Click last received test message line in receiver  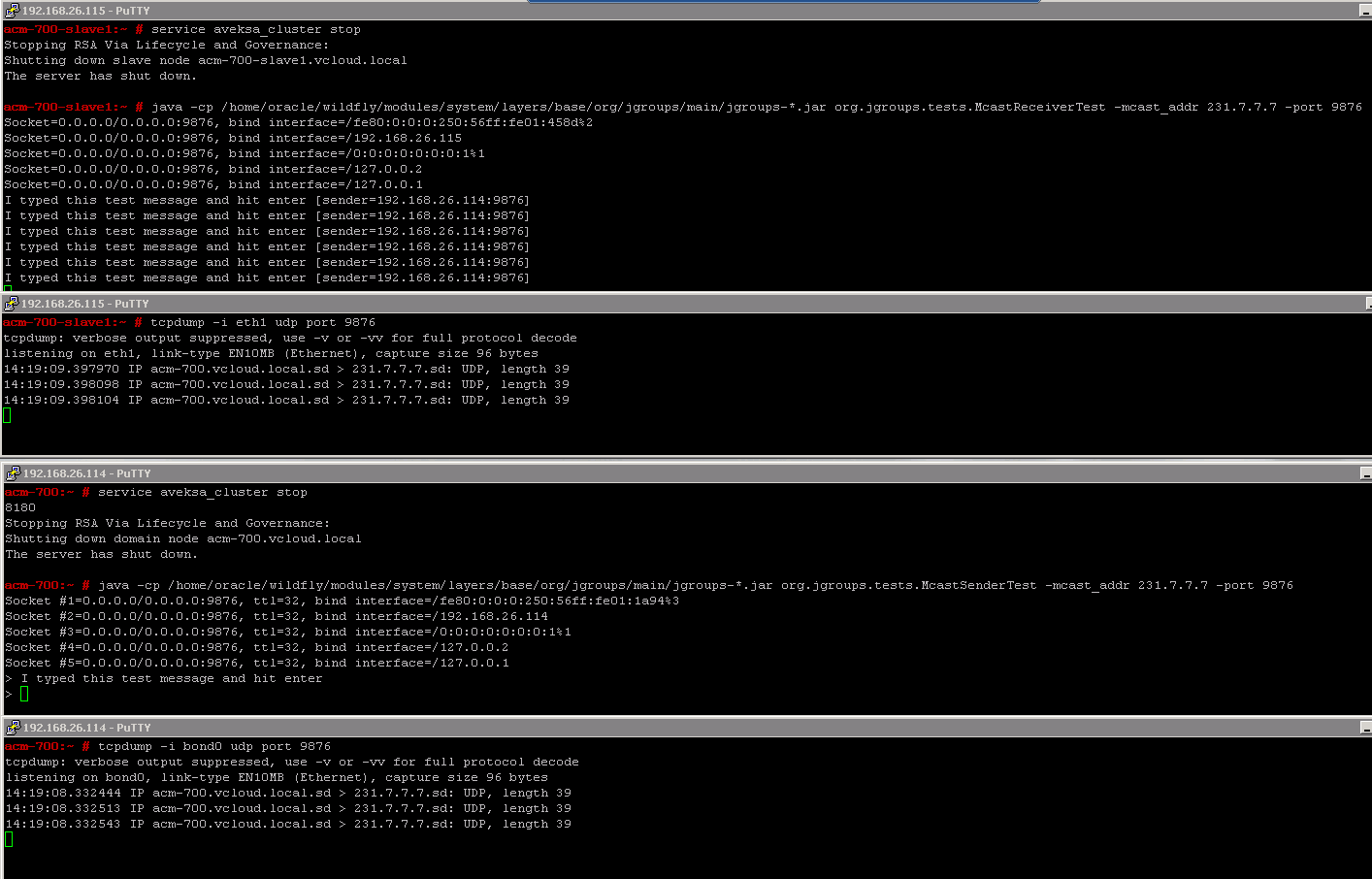[x=267, y=277]
